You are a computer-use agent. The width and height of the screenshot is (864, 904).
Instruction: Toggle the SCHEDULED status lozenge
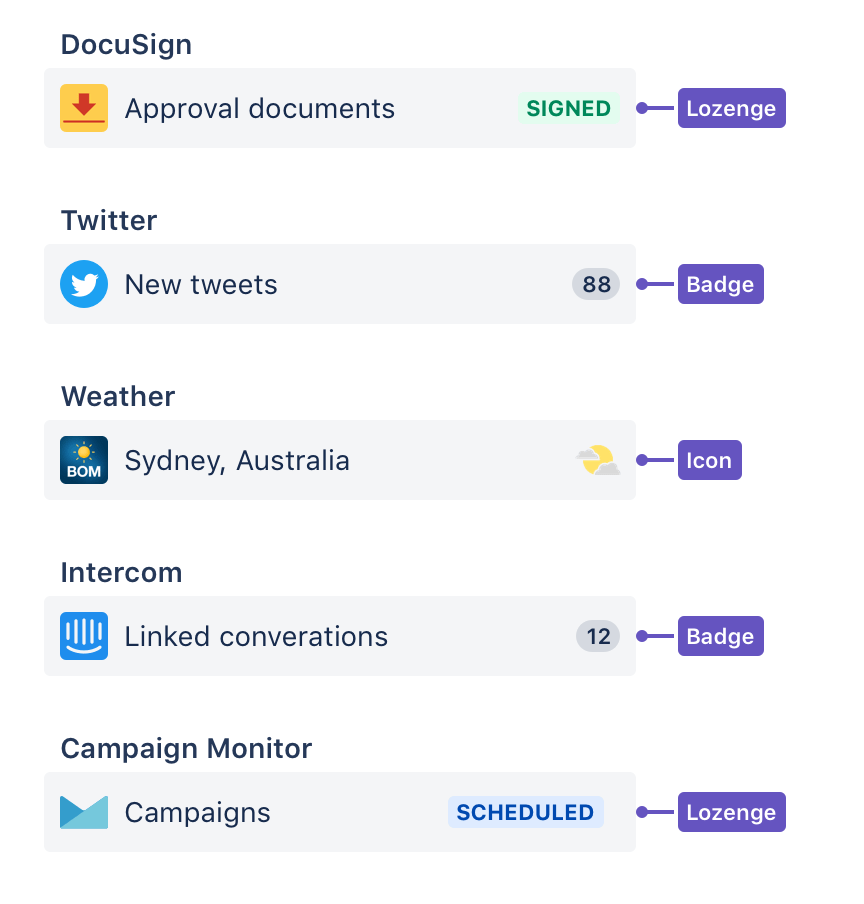coord(526,812)
